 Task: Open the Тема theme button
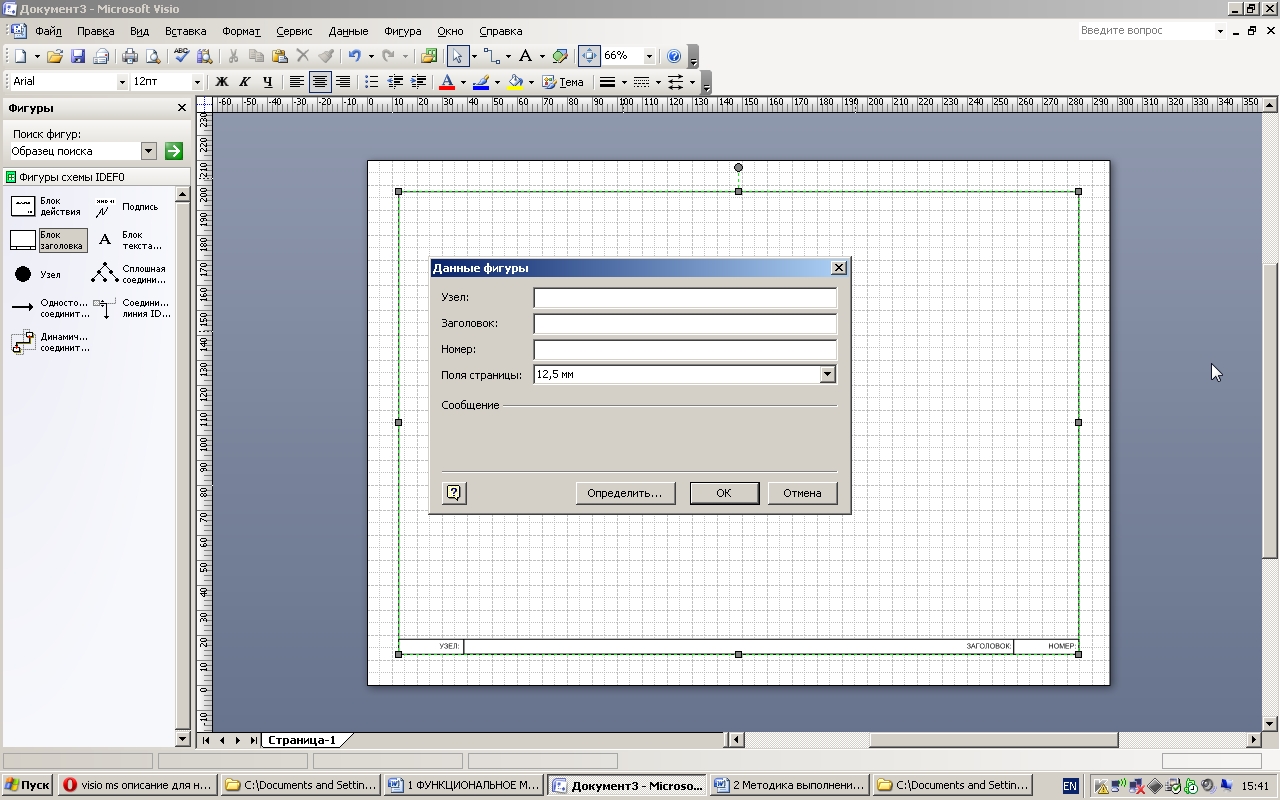(x=563, y=82)
